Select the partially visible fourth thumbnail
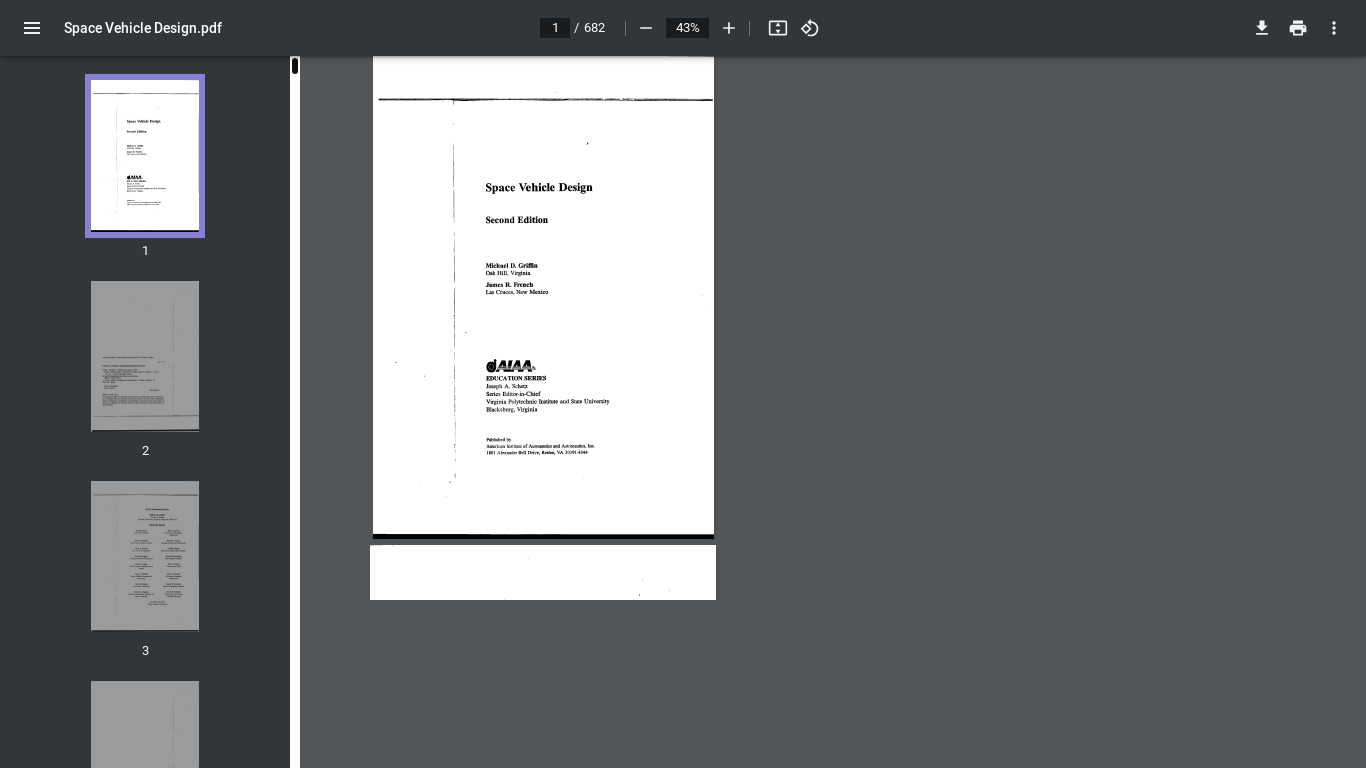 (x=145, y=724)
